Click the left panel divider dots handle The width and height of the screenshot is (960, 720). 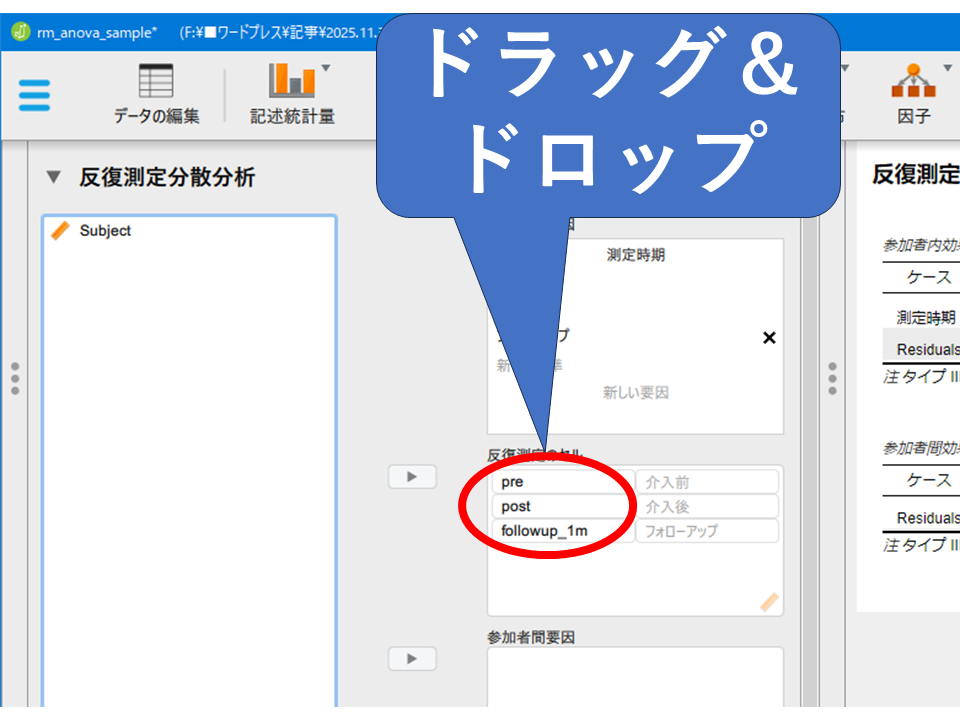[x=14, y=379]
